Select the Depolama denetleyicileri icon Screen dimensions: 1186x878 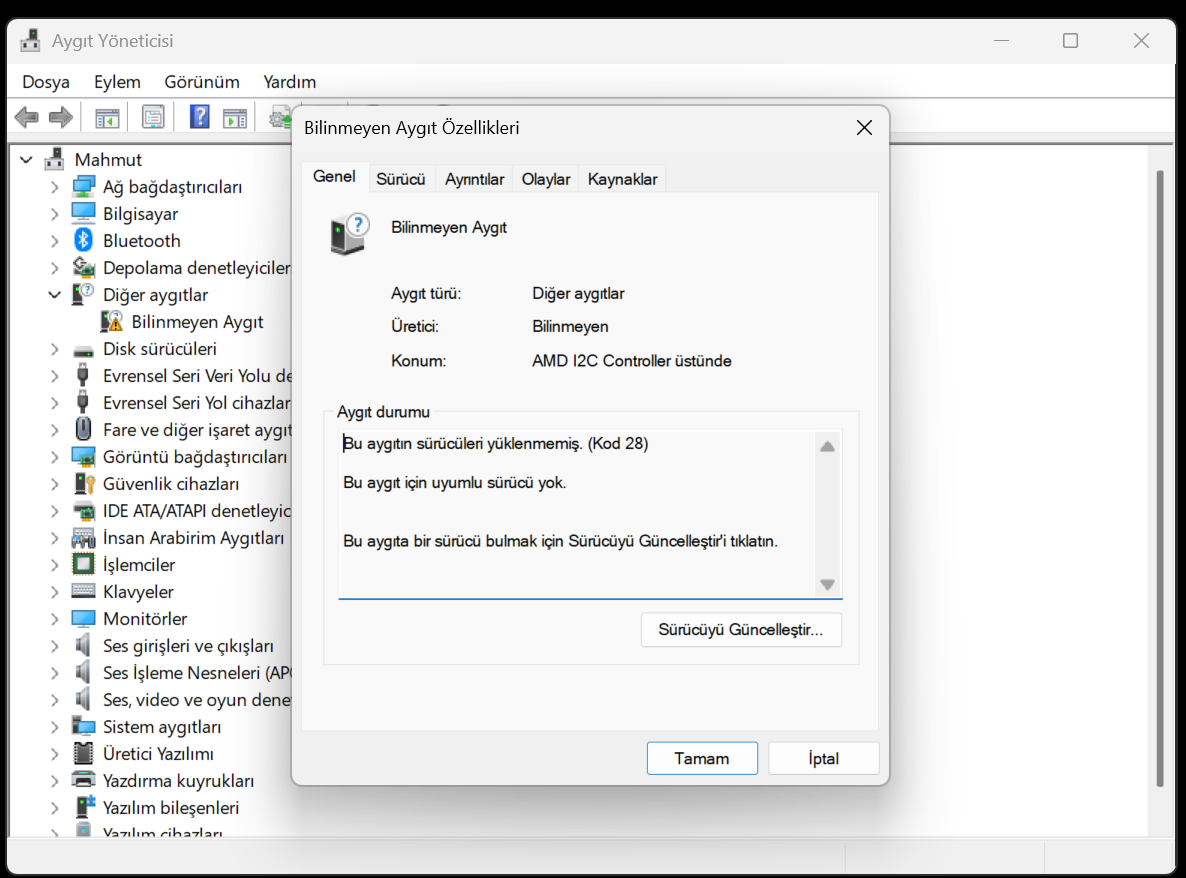click(x=83, y=268)
